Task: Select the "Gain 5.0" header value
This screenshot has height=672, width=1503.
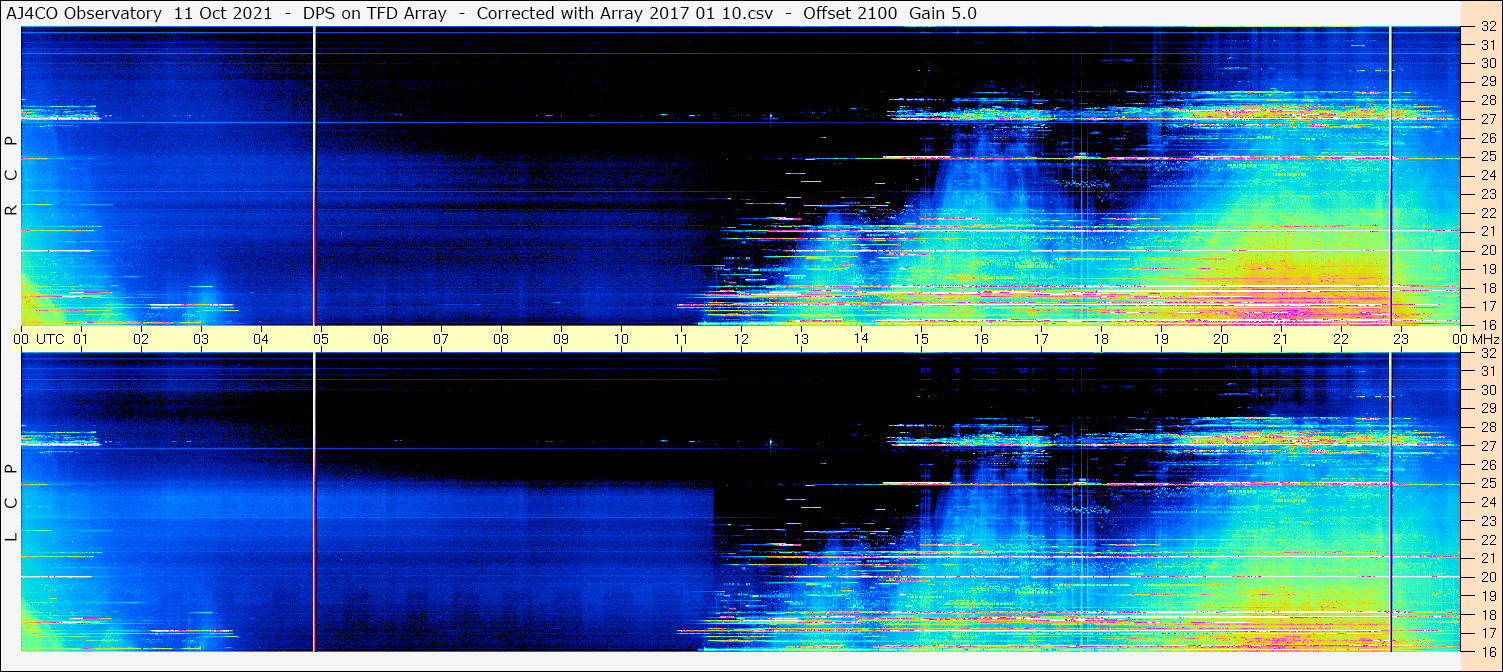Action: (x=943, y=13)
